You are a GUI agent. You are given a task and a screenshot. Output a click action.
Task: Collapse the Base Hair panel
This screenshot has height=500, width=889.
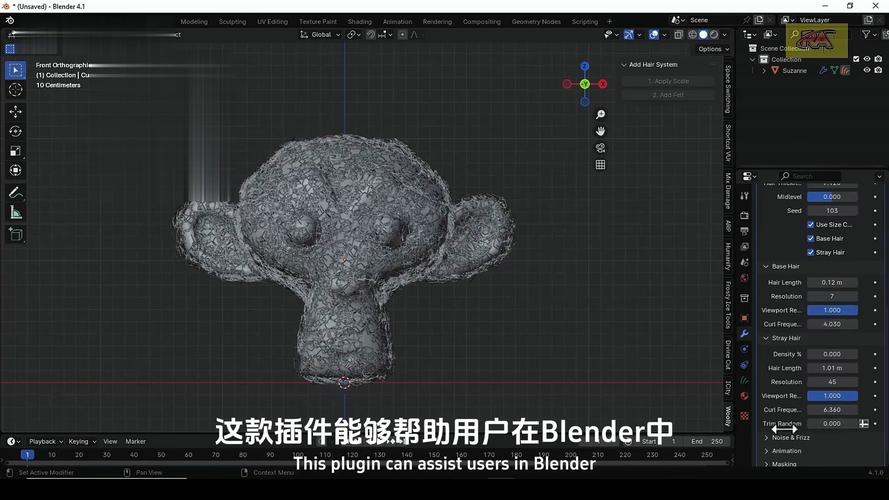(x=767, y=266)
